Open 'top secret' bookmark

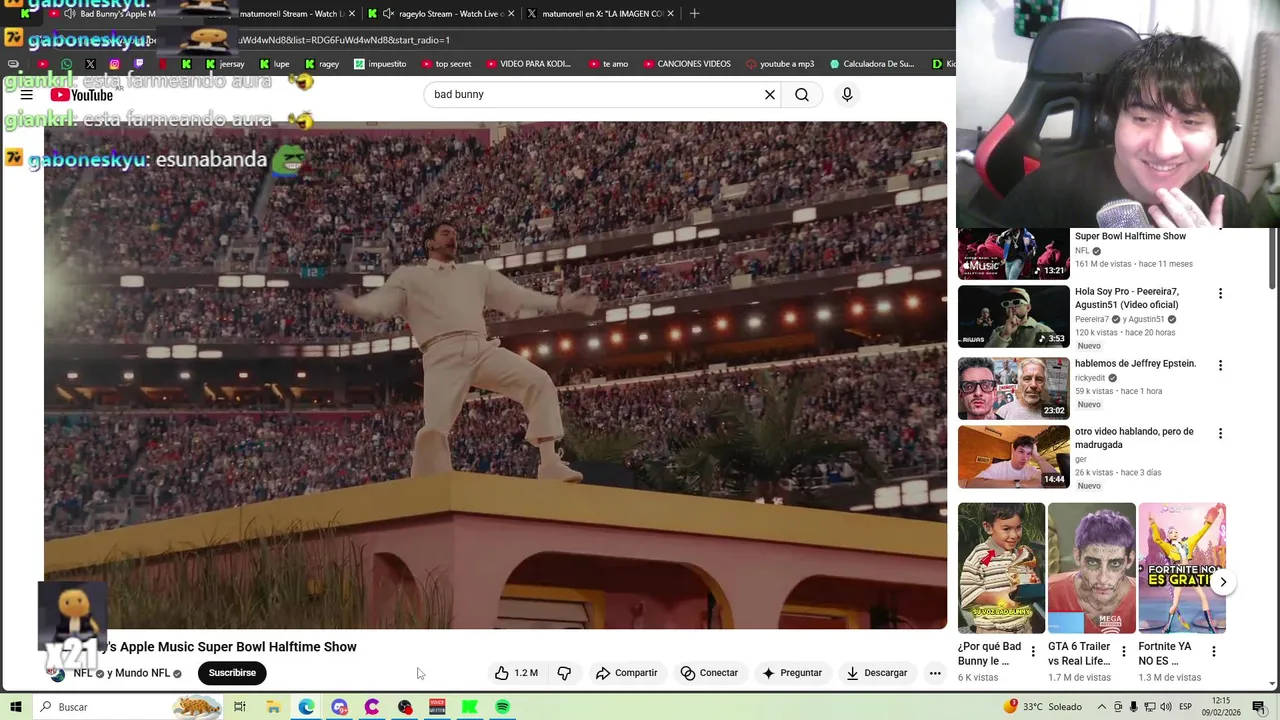coord(446,64)
